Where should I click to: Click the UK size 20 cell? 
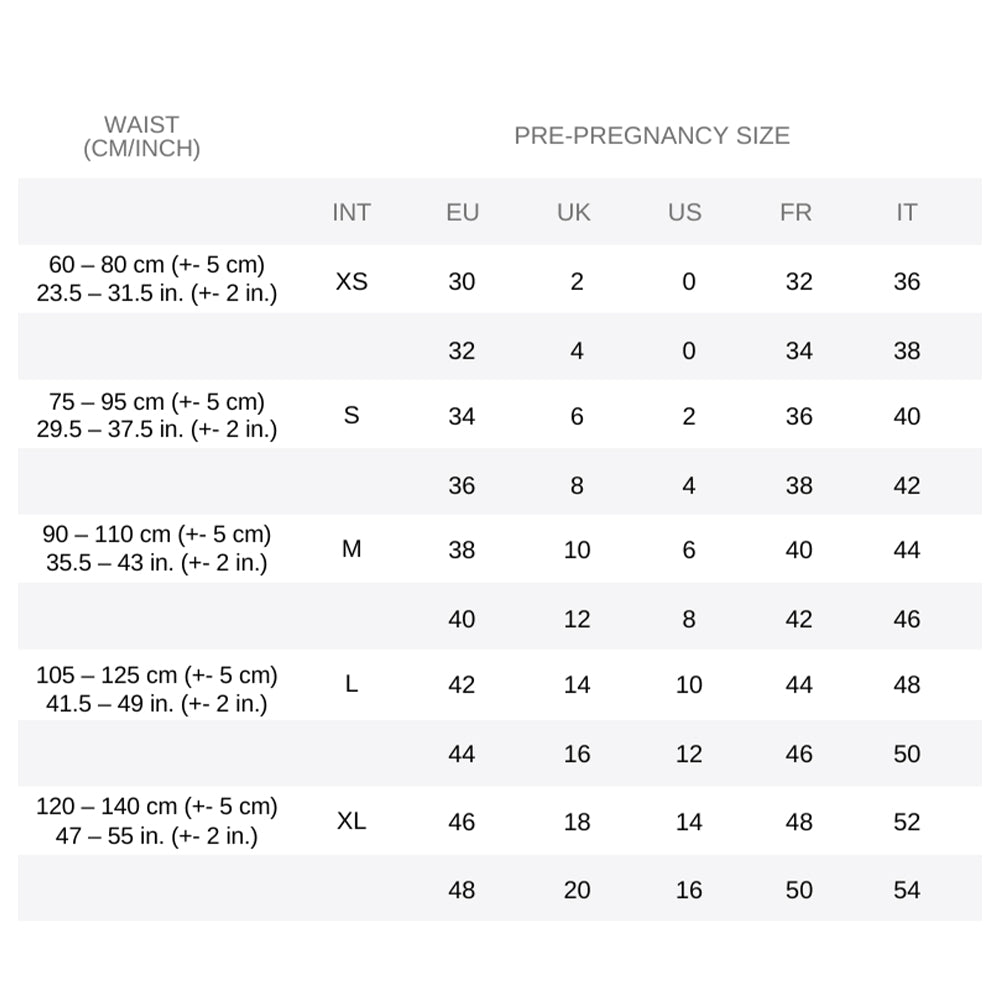click(x=577, y=890)
